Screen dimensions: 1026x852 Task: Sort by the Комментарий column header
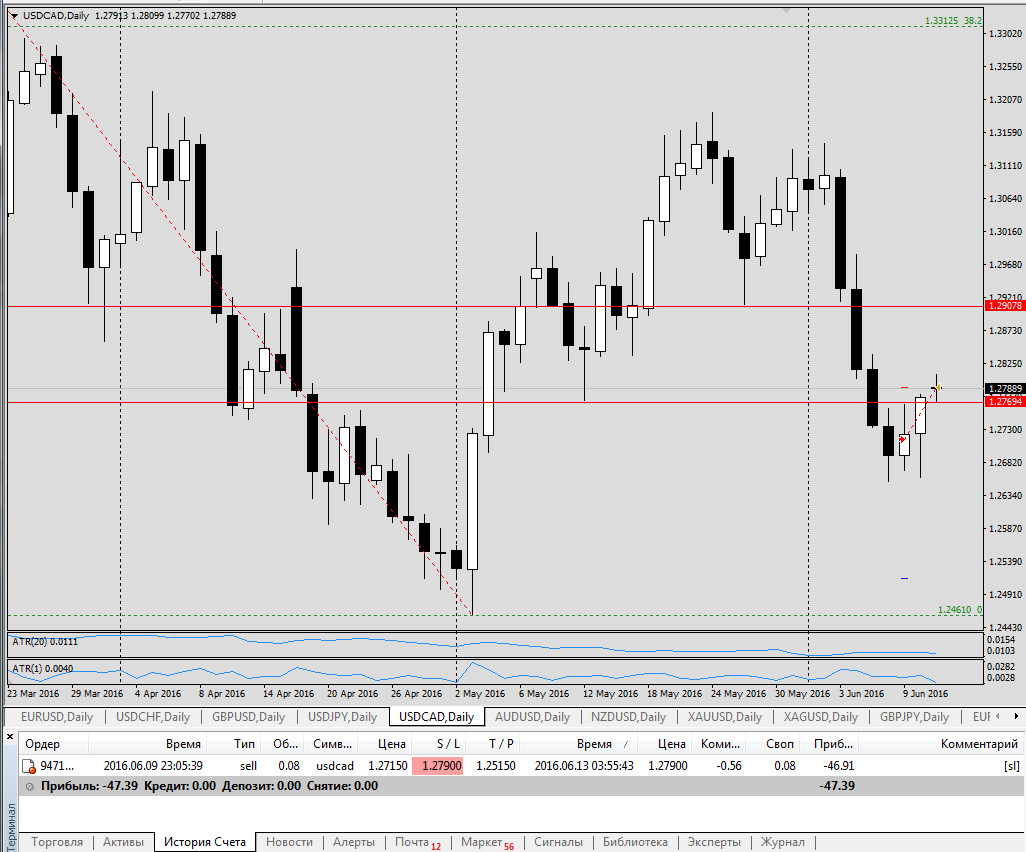pos(941,744)
